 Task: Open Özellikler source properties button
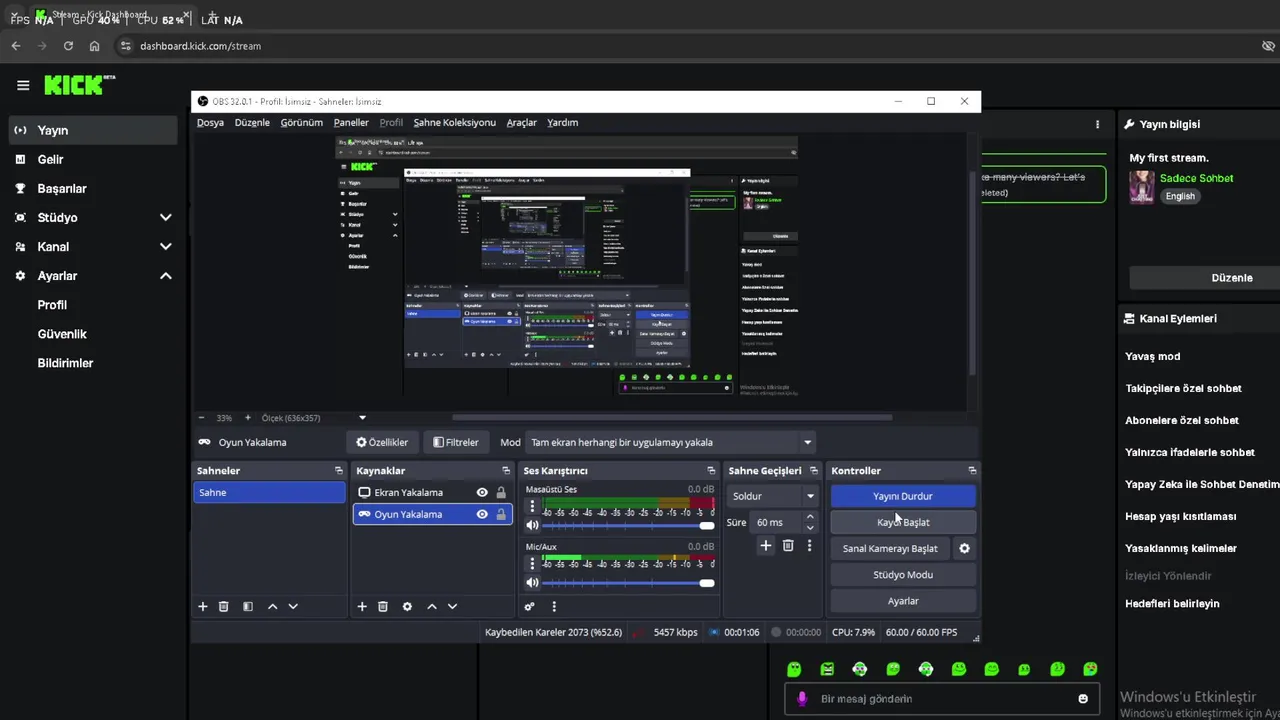[x=382, y=442]
